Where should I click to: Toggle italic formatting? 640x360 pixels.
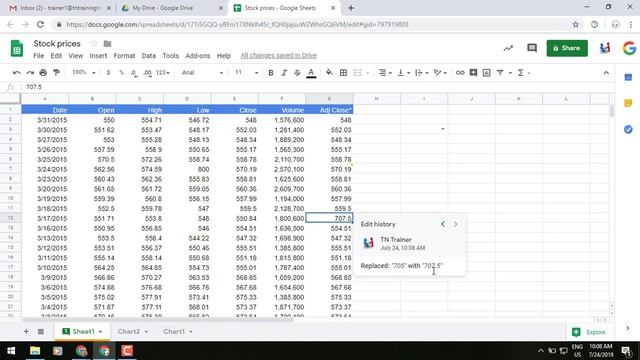pyautogui.click(x=284, y=73)
